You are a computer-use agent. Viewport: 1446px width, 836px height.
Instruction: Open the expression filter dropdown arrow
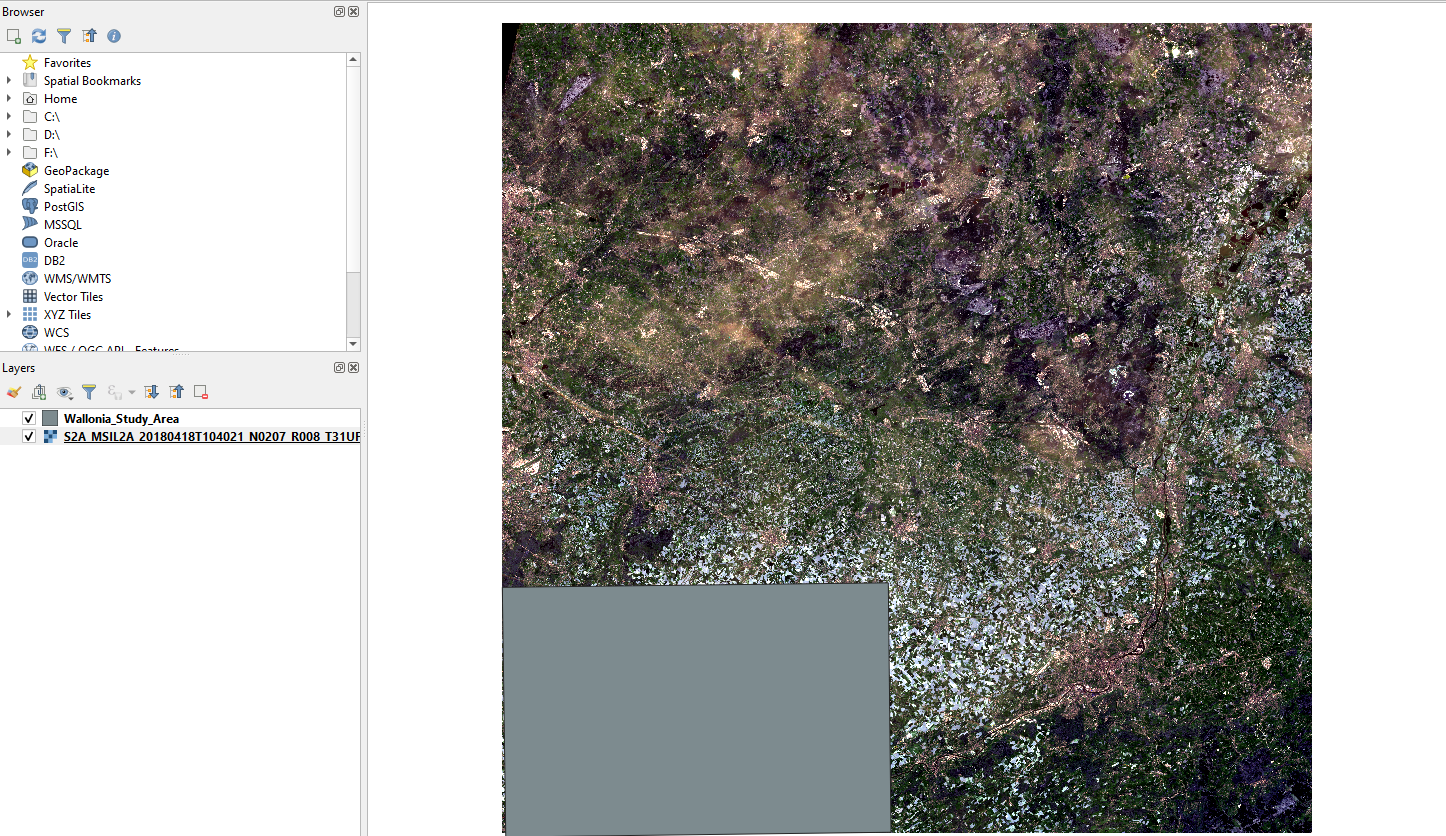[x=132, y=393]
